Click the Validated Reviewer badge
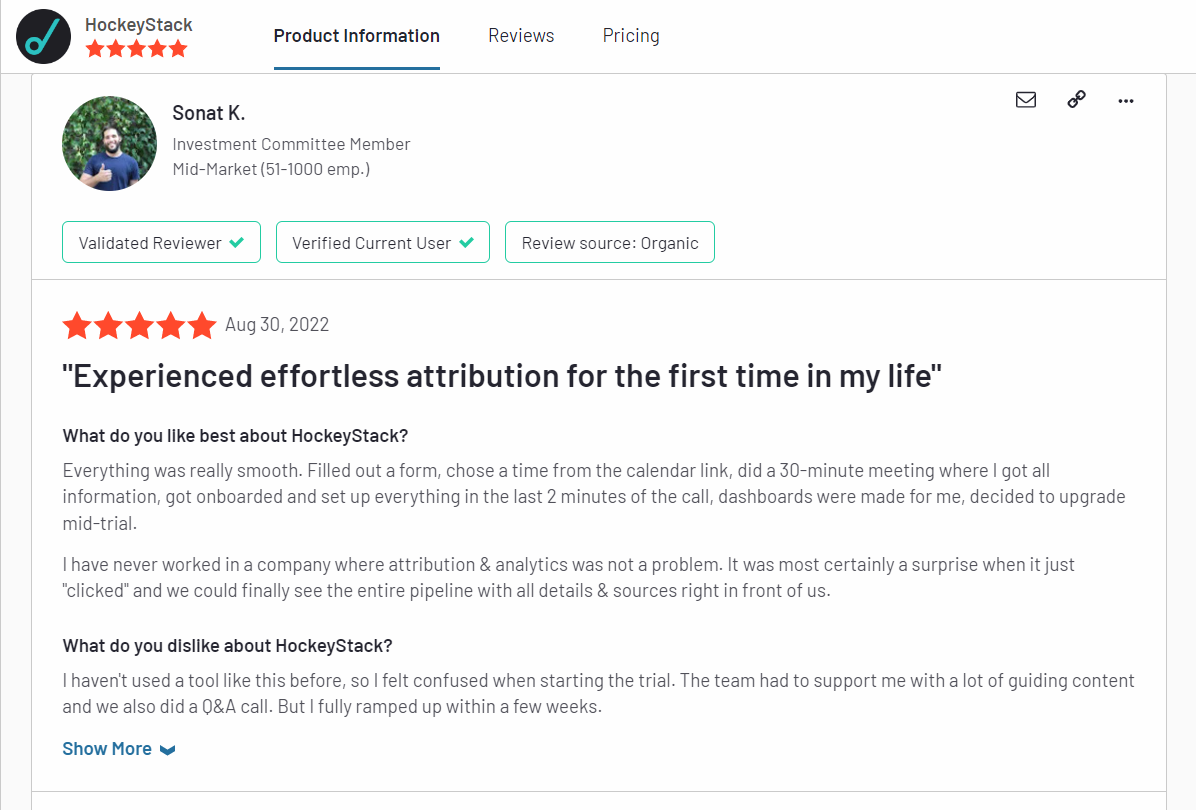 pos(161,243)
